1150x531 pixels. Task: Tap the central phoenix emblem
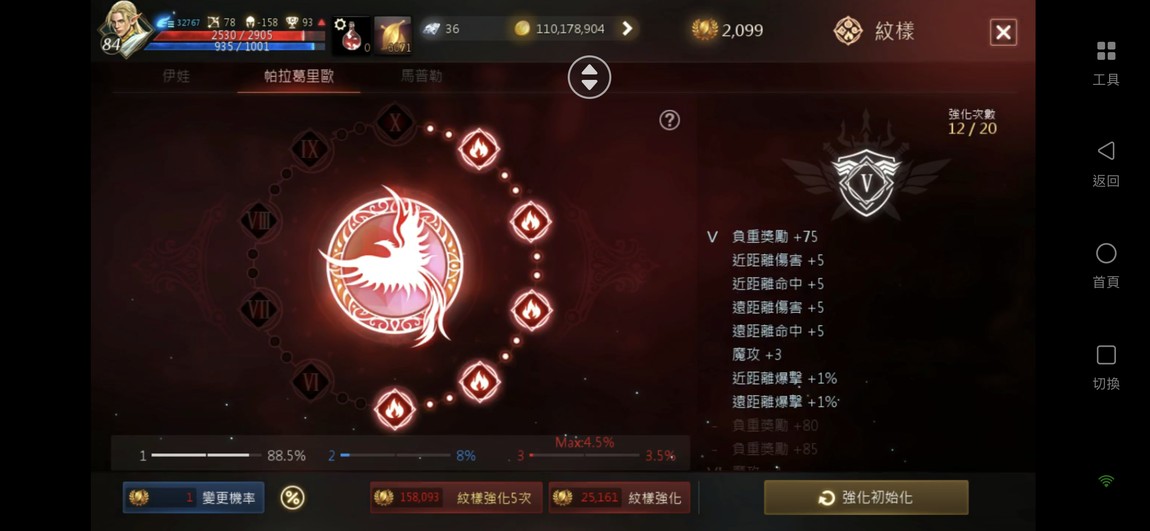pos(395,266)
